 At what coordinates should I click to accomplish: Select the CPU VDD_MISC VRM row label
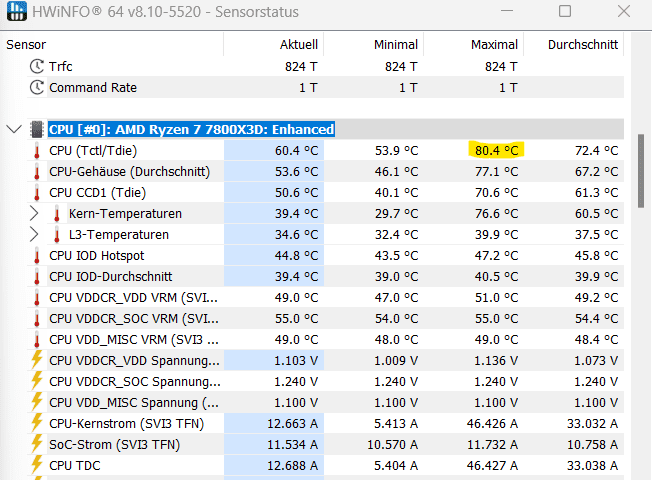click(134, 339)
